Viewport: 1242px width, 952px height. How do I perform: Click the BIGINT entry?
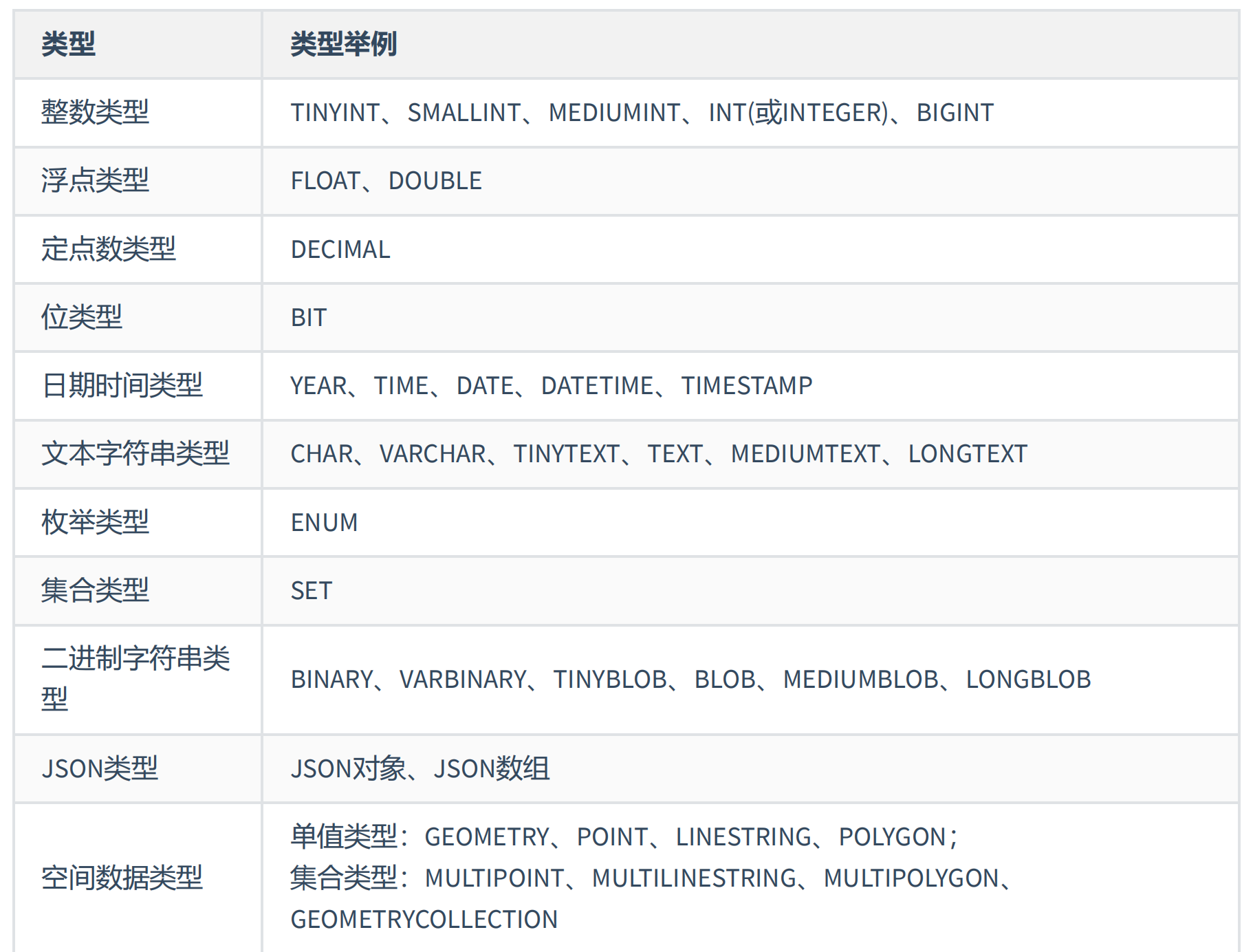[955, 112]
